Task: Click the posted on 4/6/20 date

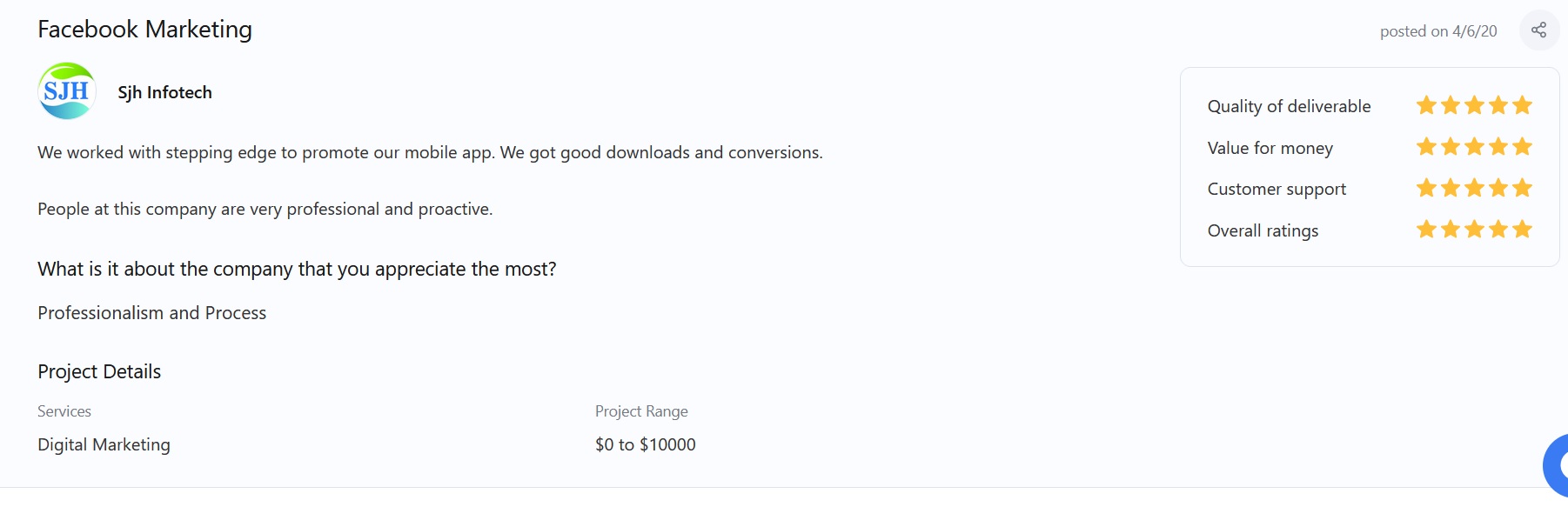Action: [1438, 31]
